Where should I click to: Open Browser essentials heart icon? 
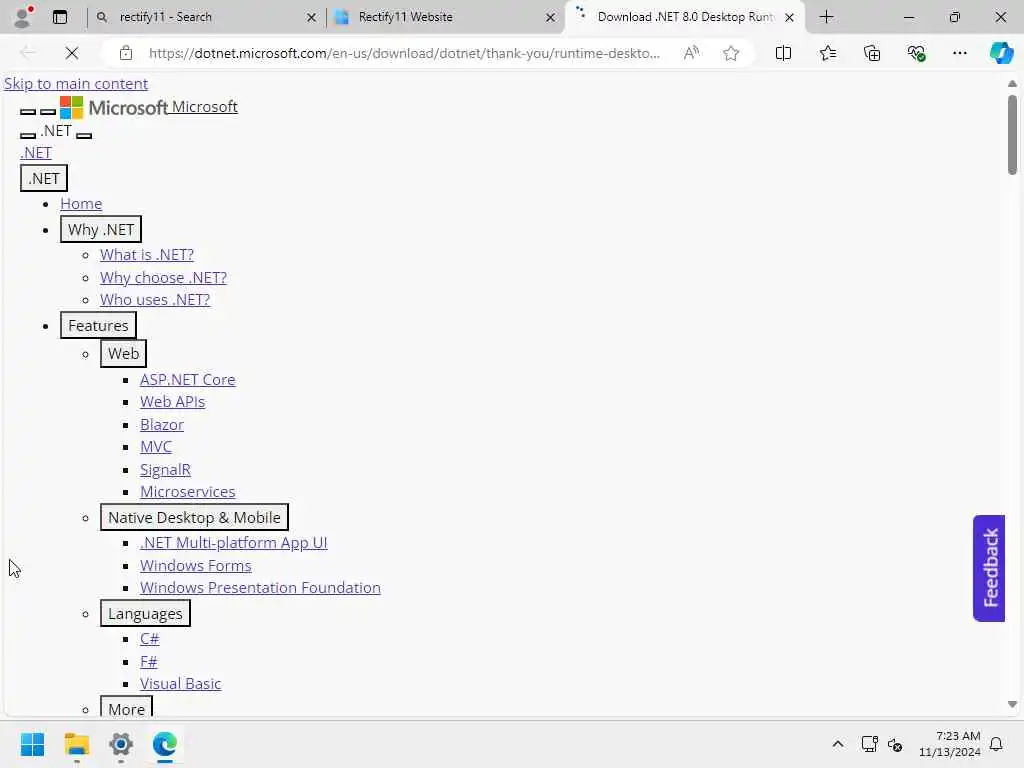tap(916, 53)
